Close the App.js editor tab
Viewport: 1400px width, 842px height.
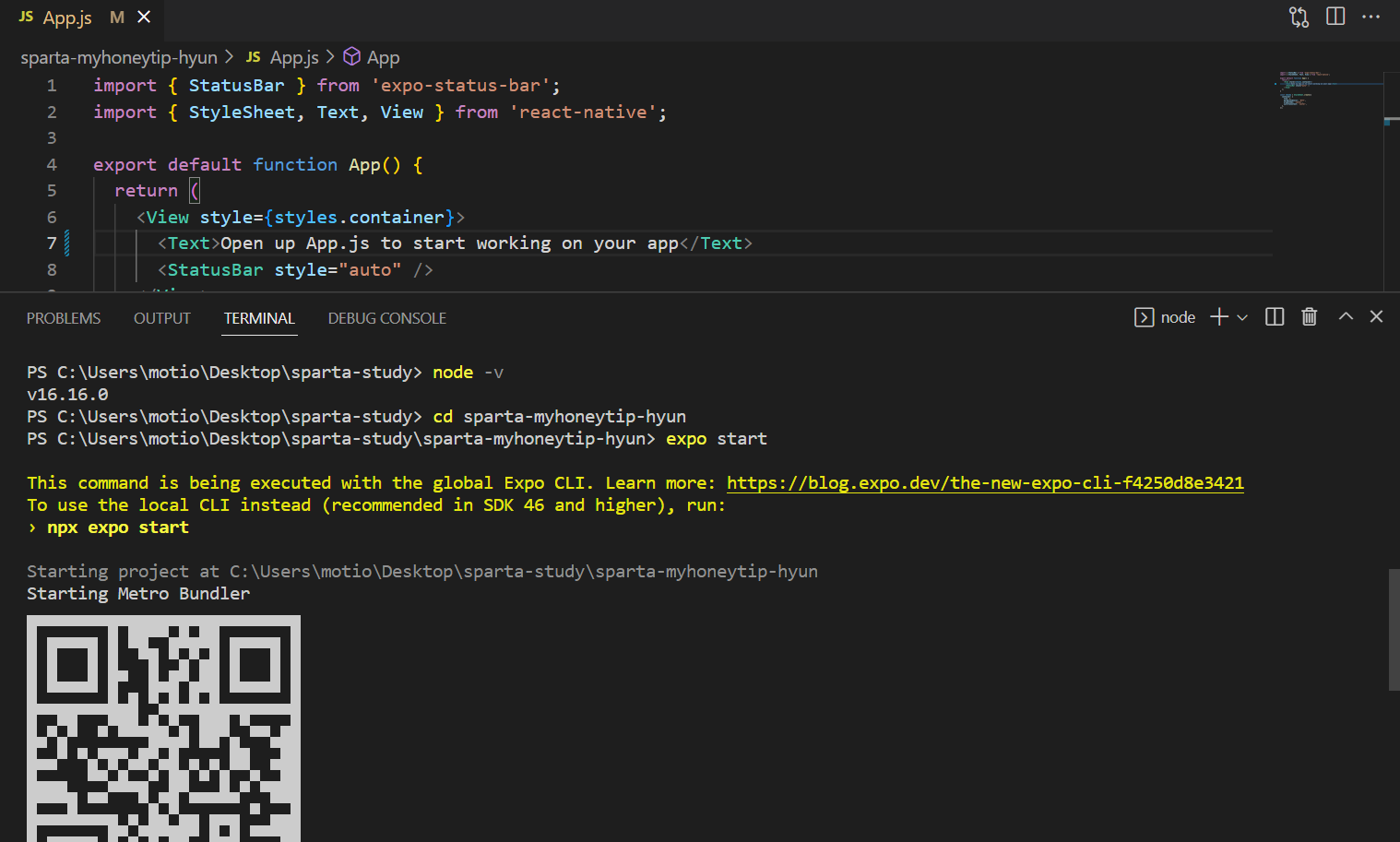[x=144, y=17]
